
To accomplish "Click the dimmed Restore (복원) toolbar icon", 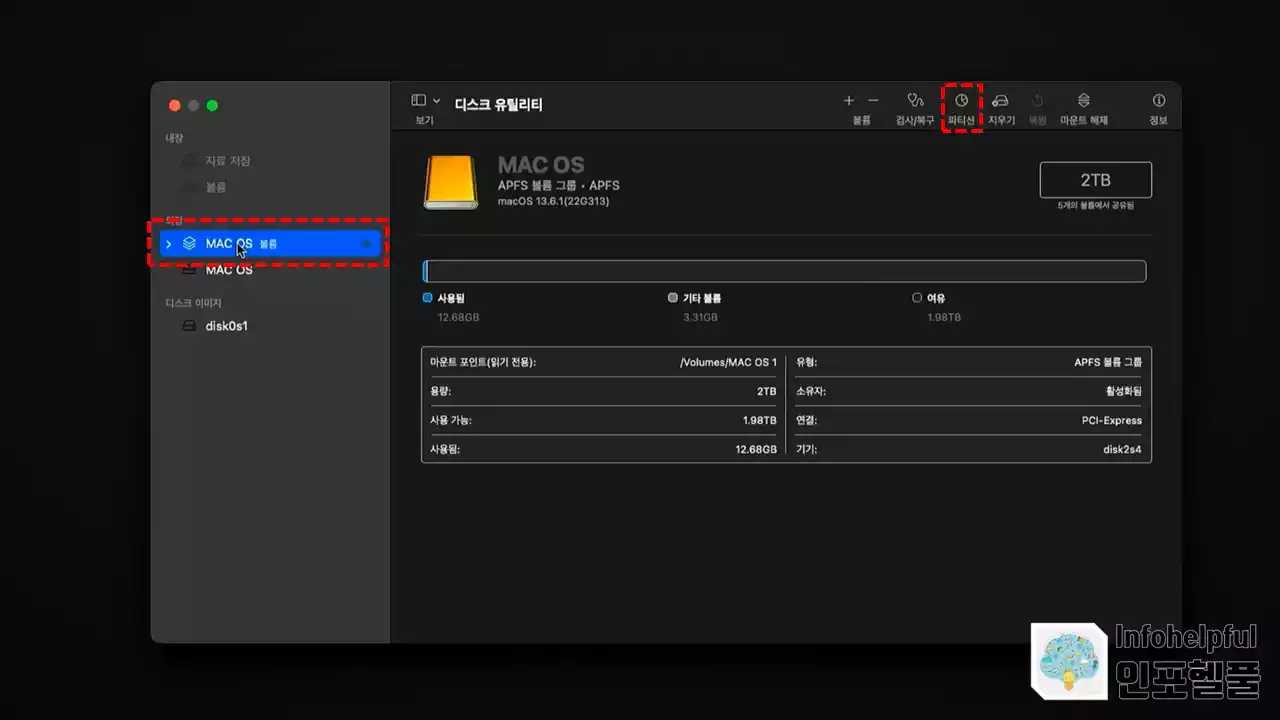I will [x=1038, y=101].
